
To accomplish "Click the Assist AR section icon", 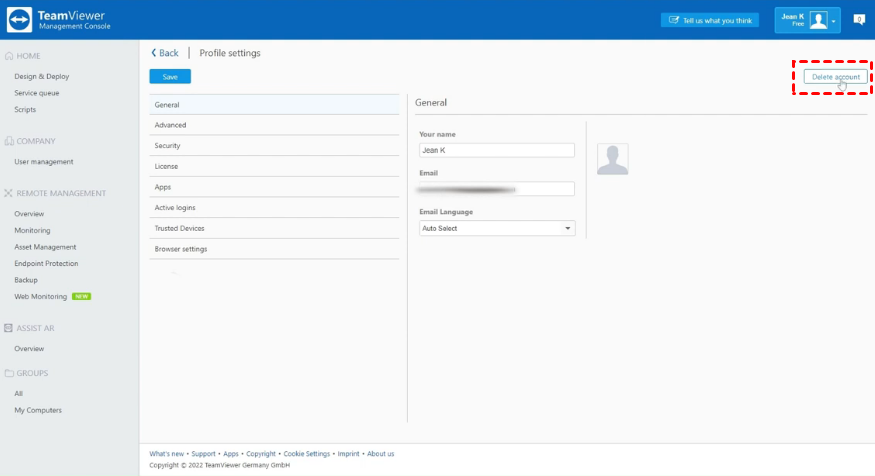I will click(9, 327).
